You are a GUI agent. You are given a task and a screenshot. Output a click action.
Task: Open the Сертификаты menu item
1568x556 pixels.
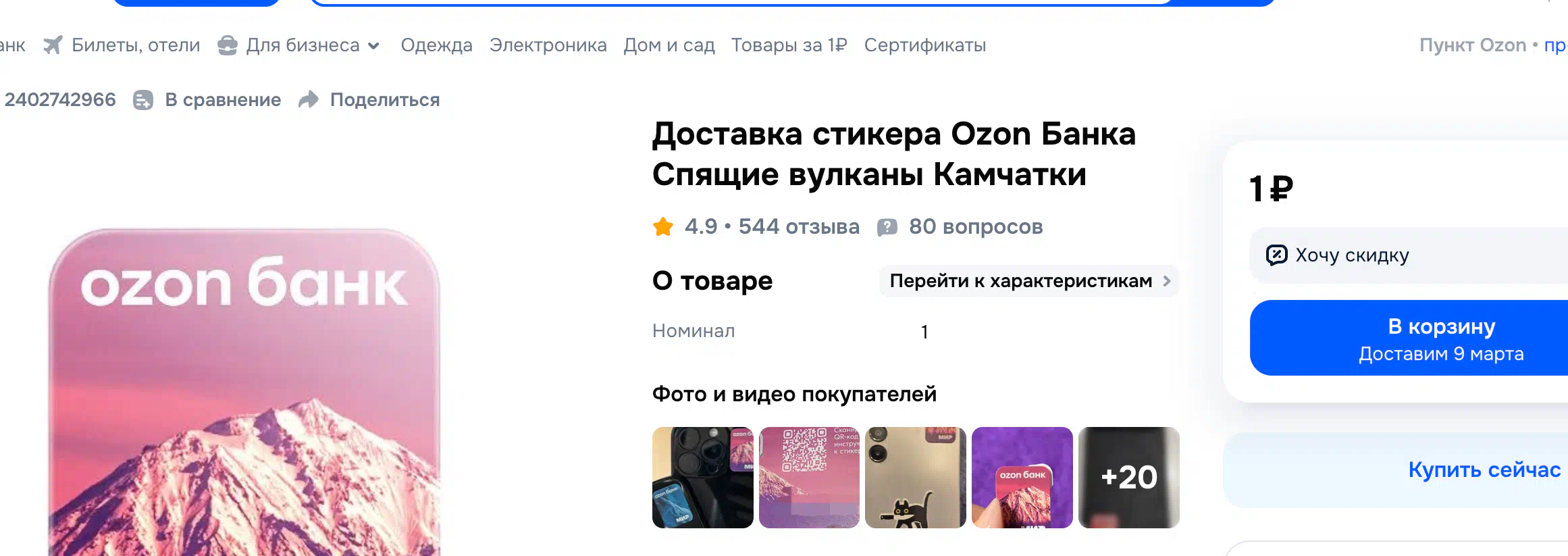(x=924, y=45)
